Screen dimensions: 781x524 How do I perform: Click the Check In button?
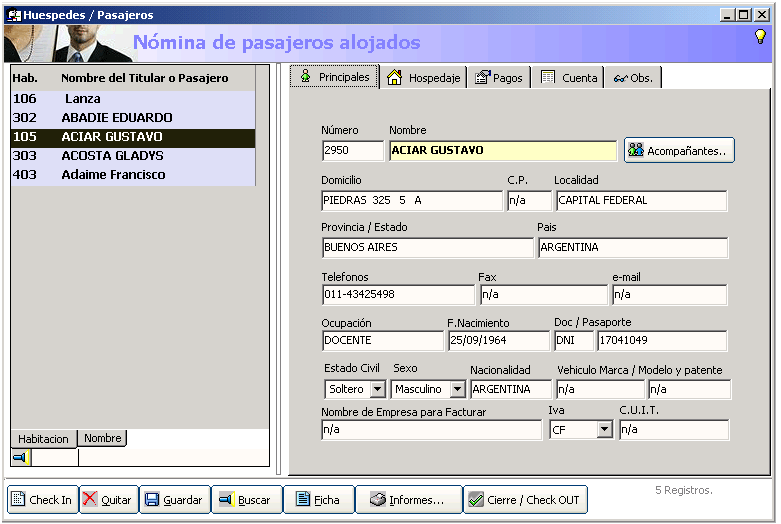(42, 500)
